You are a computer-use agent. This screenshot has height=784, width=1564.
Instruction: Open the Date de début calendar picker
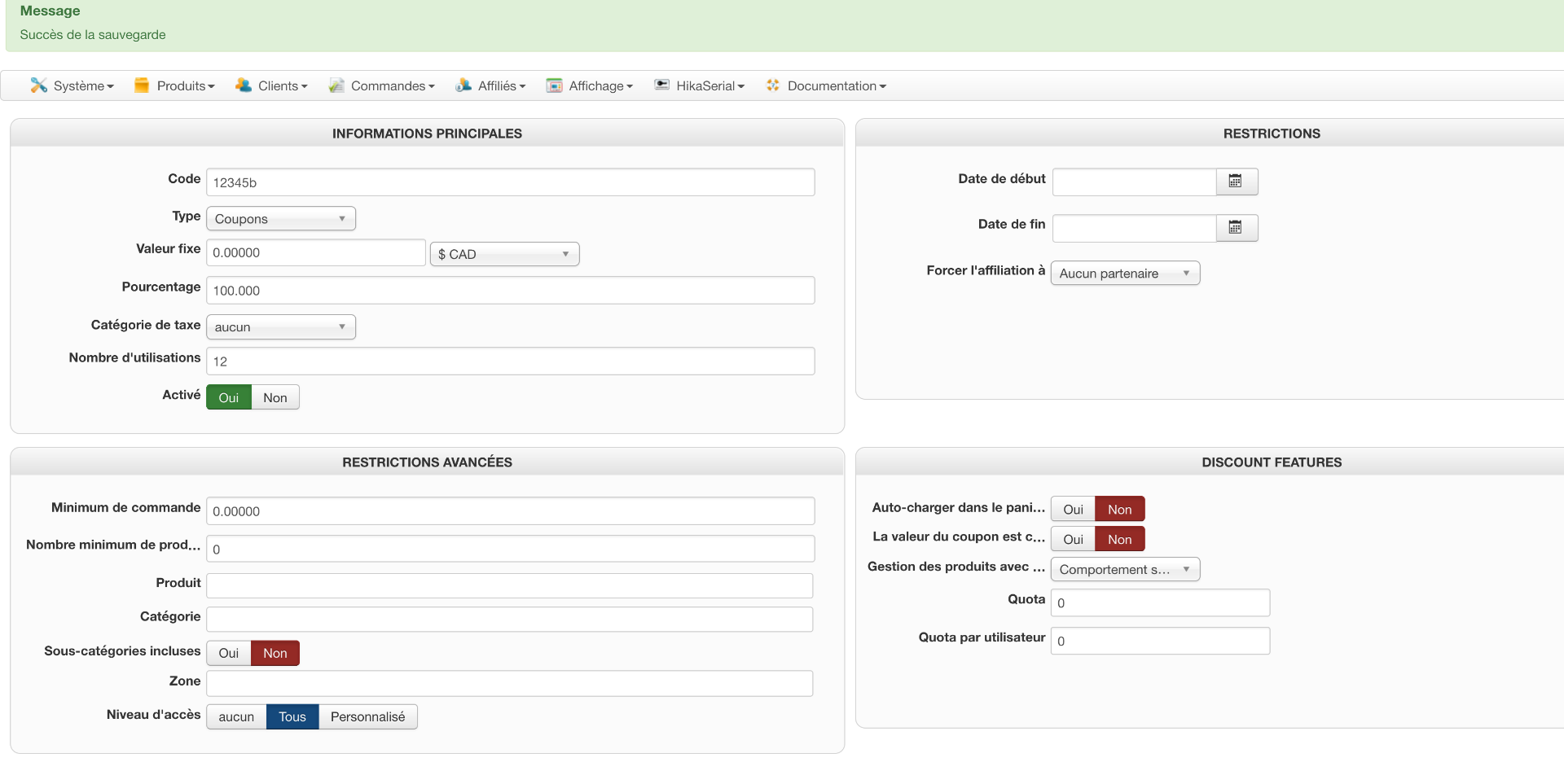(x=1236, y=182)
